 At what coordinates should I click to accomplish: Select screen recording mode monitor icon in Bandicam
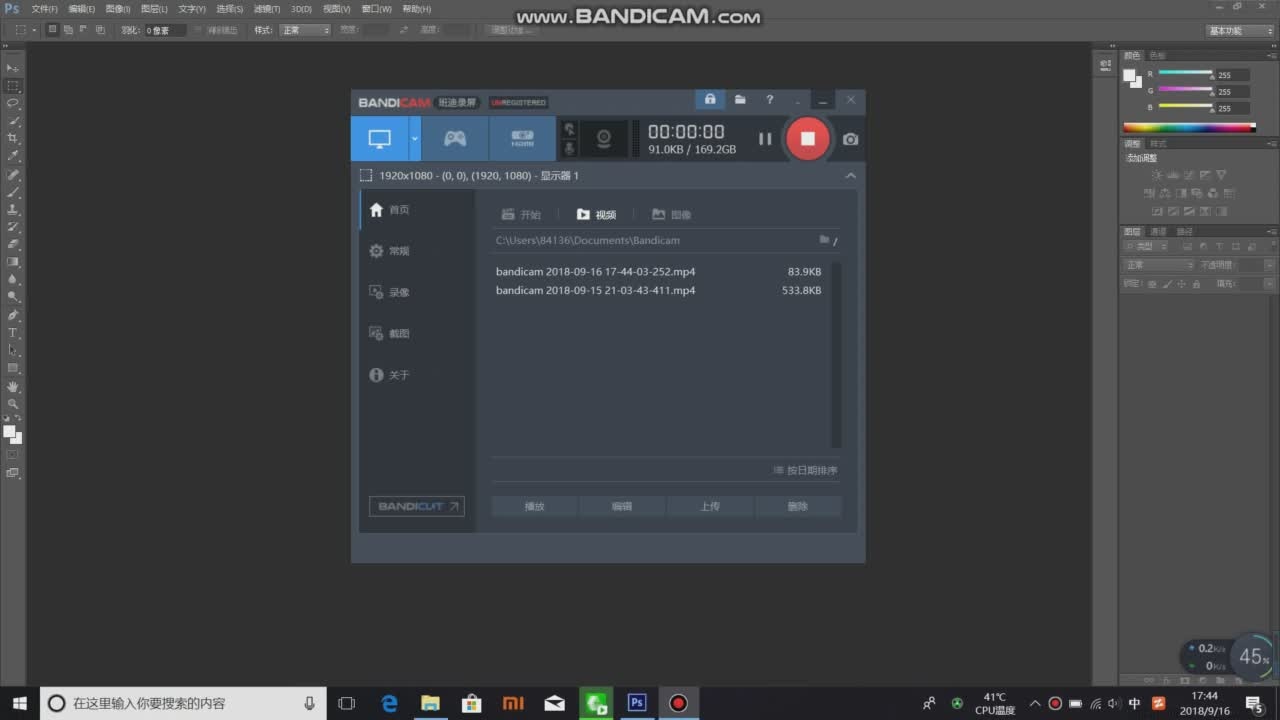379,139
